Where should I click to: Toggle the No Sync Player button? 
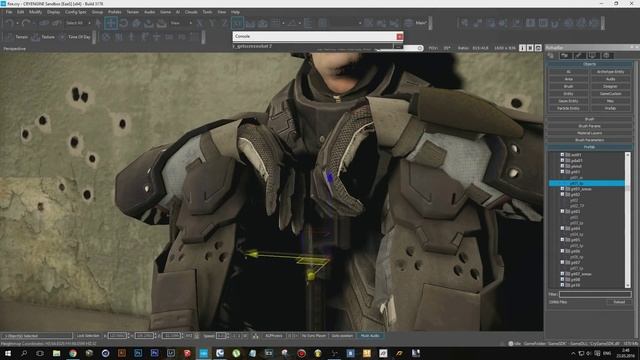(313, 336)
